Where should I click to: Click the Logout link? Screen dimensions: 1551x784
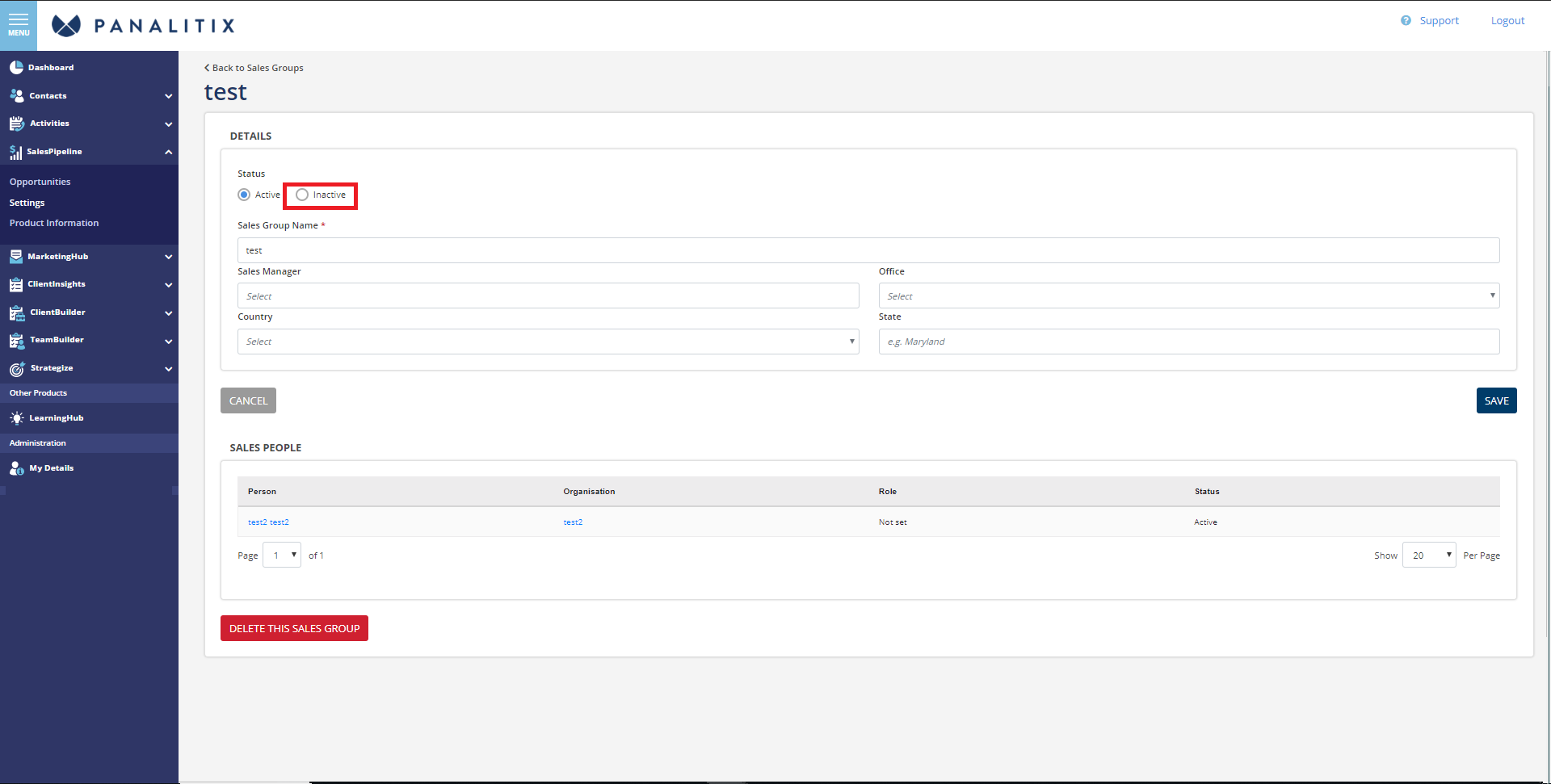click(x=1507, y=20)
